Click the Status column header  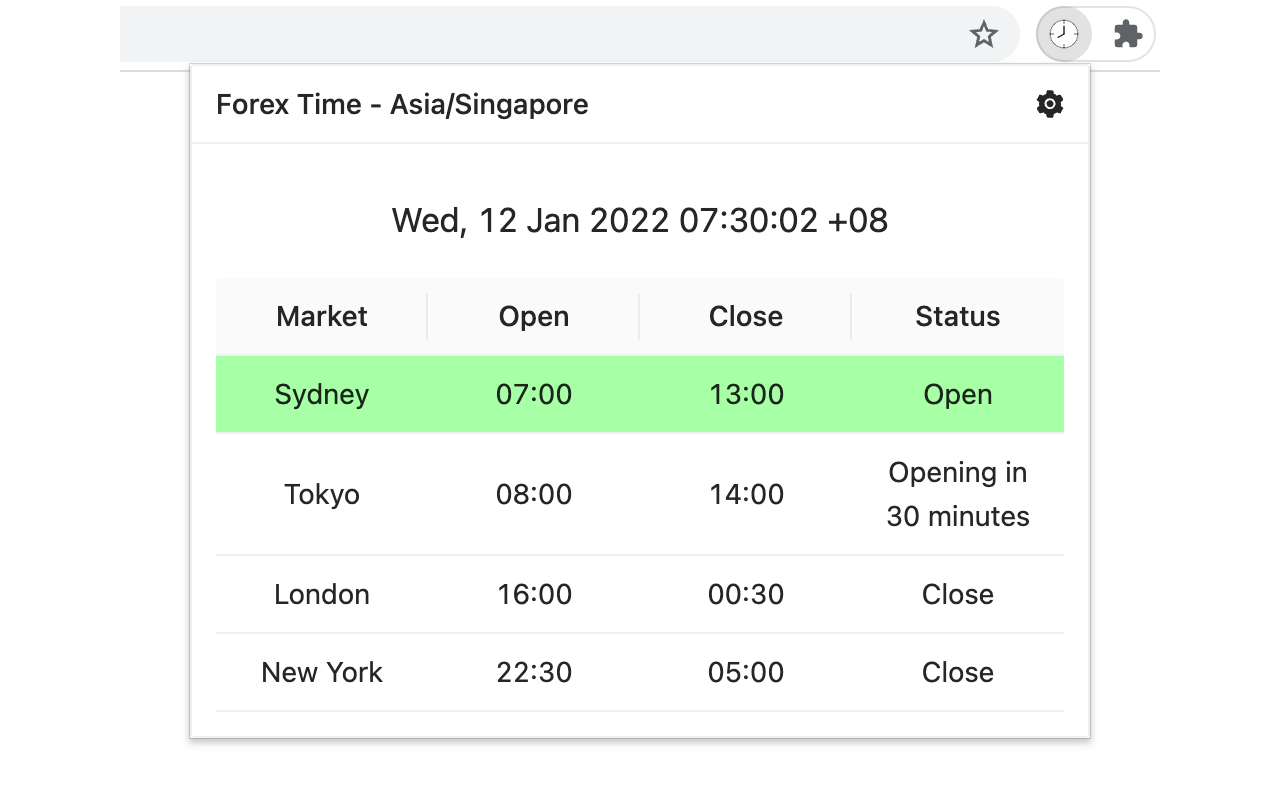click(x=957, y=316)
